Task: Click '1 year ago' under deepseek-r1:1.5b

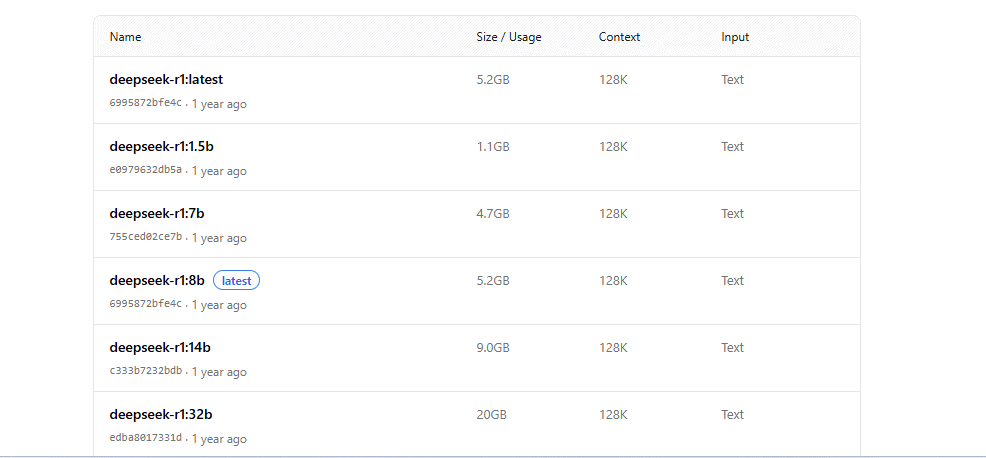Action: [x=219, y=171]
